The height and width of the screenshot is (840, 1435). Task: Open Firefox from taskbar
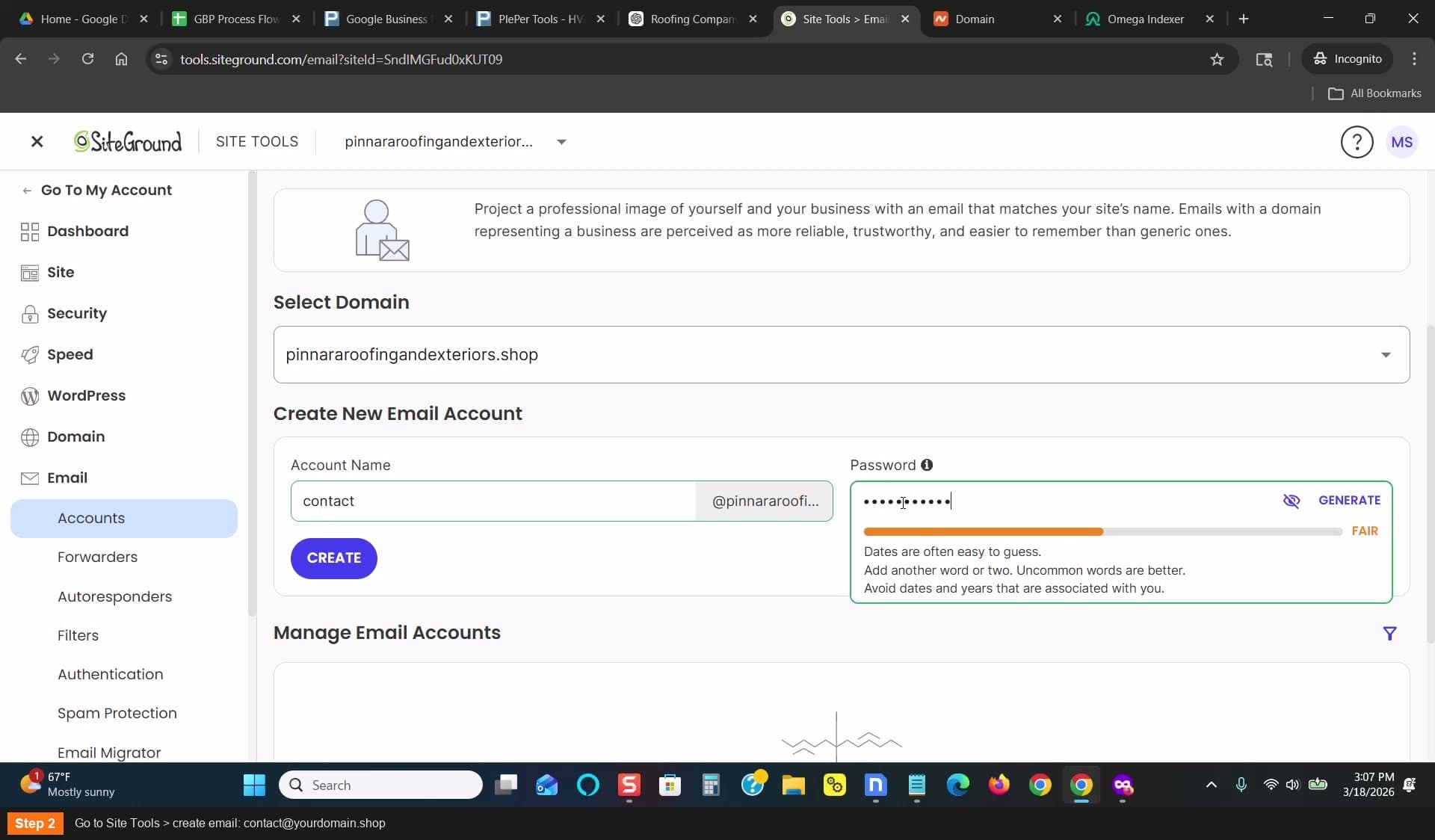click(x=999, y=785)
